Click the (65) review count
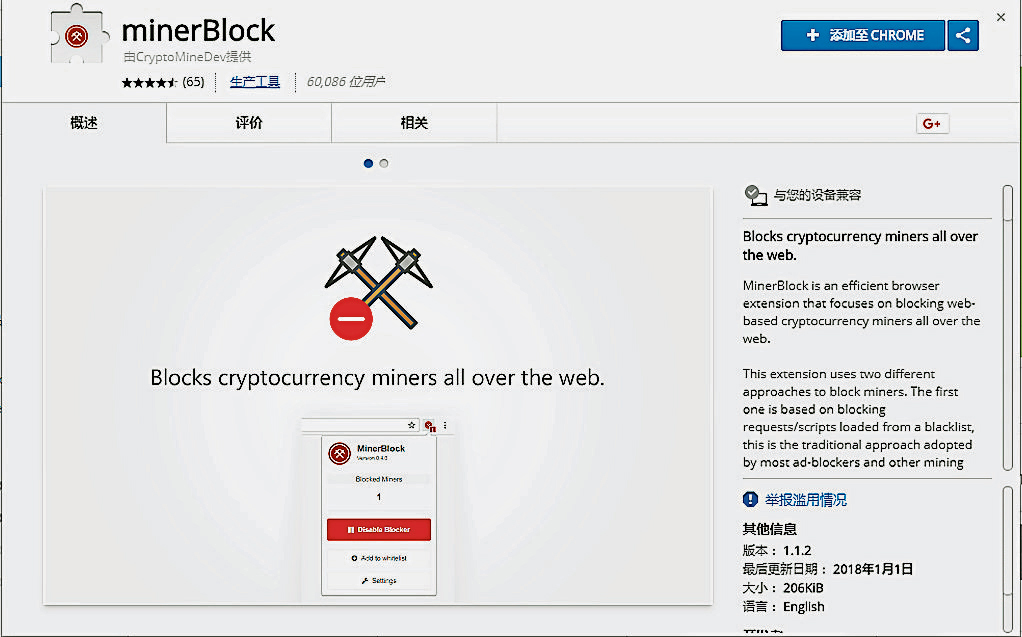This screenshot has width=1022, height=637. coord(193,82)
